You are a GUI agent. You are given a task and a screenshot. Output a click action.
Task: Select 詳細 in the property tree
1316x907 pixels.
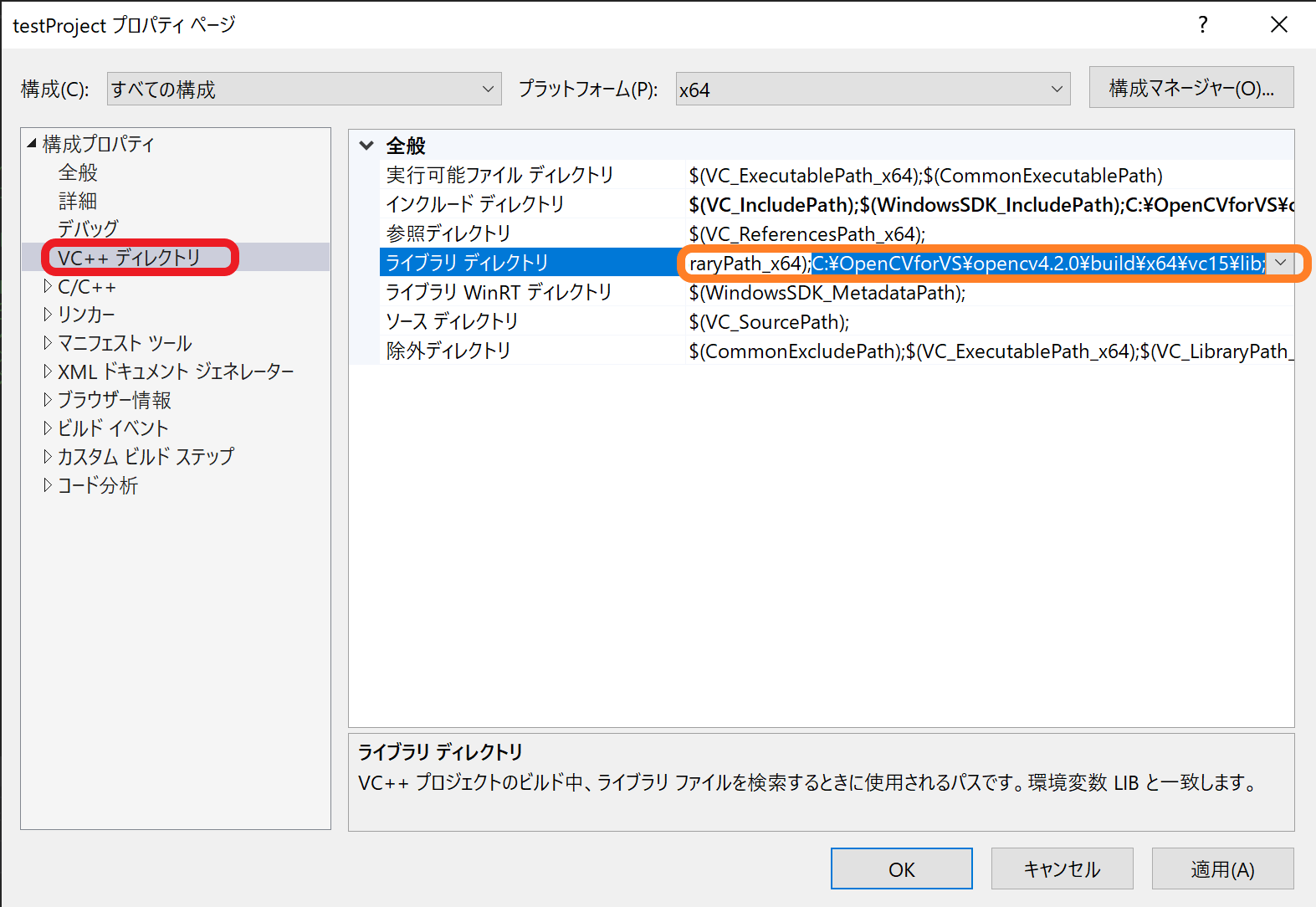point(78,201)
